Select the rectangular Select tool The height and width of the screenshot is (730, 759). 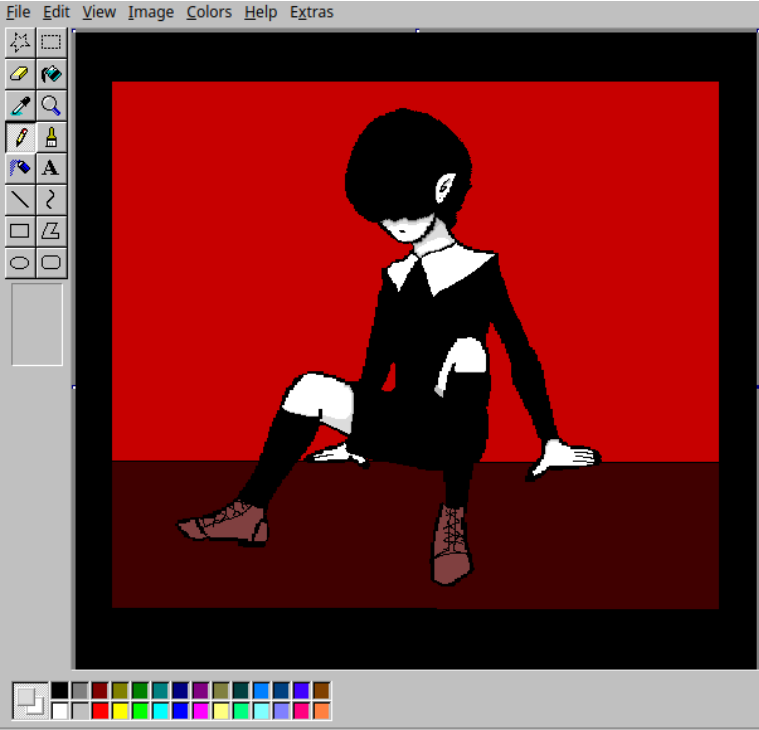pos(51,41)
